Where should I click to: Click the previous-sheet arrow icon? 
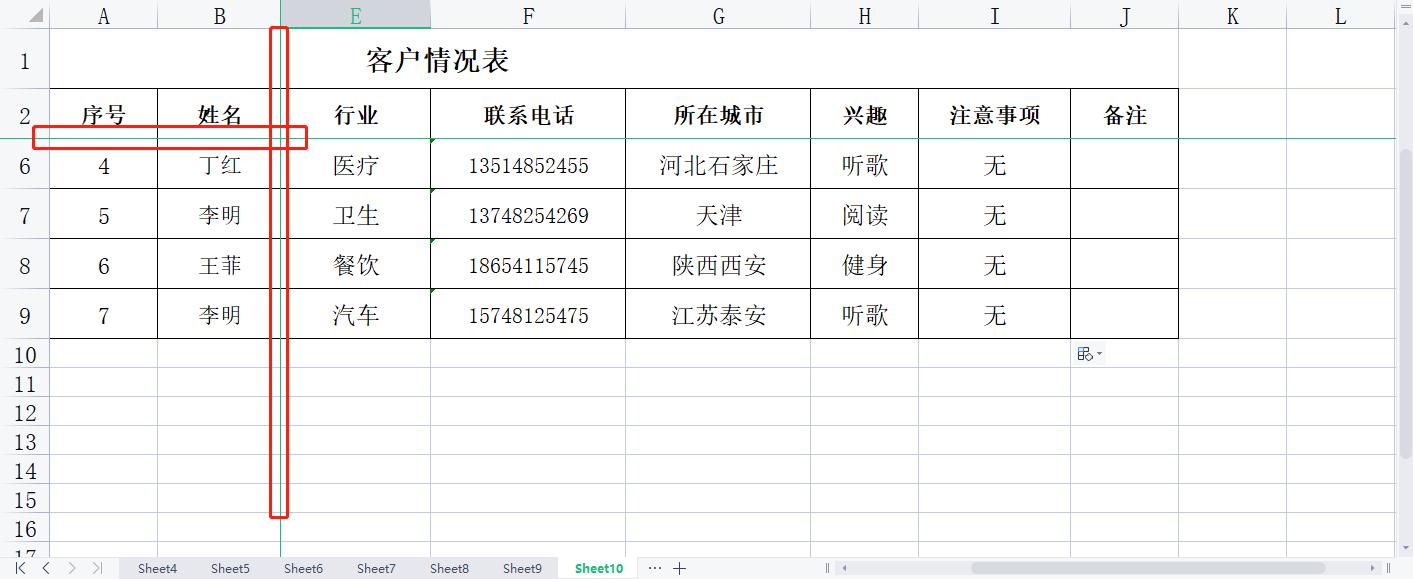(45, 567)
